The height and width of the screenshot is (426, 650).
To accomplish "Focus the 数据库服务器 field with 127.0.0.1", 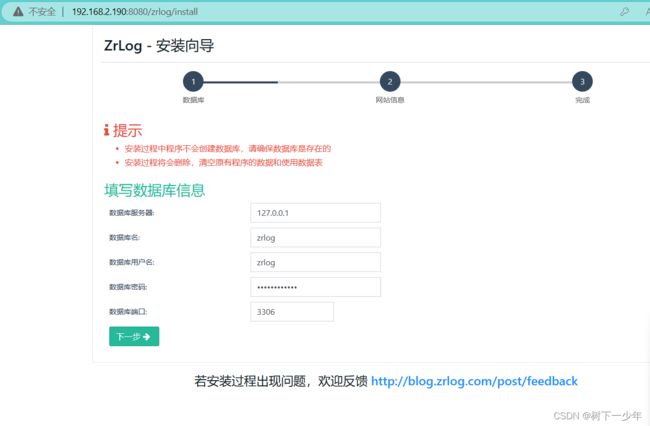I will point(315,213).
